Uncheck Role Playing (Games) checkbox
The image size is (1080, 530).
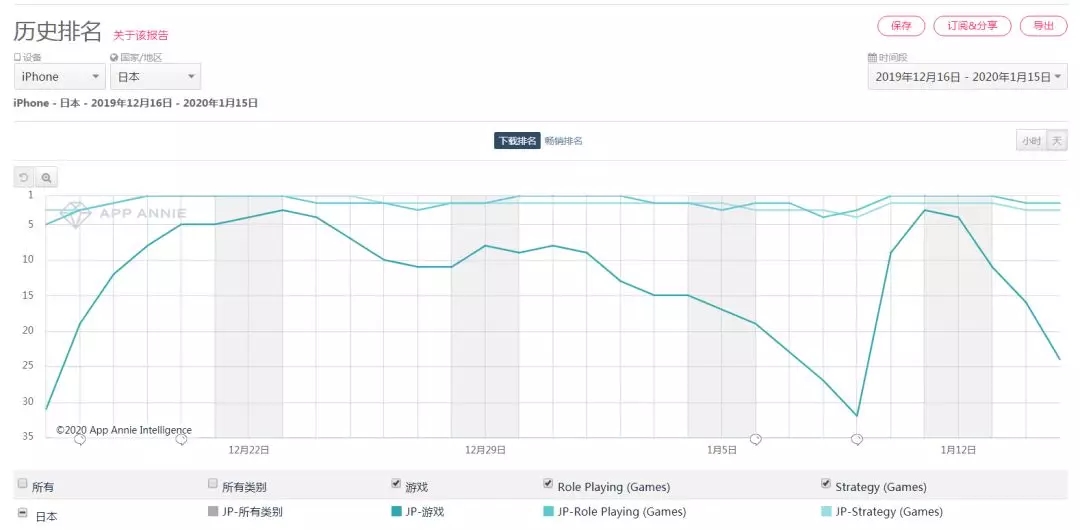(x=548, y=484)
